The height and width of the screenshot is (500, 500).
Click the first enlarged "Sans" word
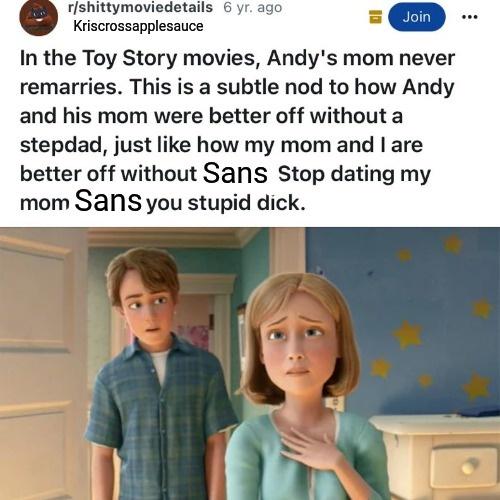[x=235, y=173]
